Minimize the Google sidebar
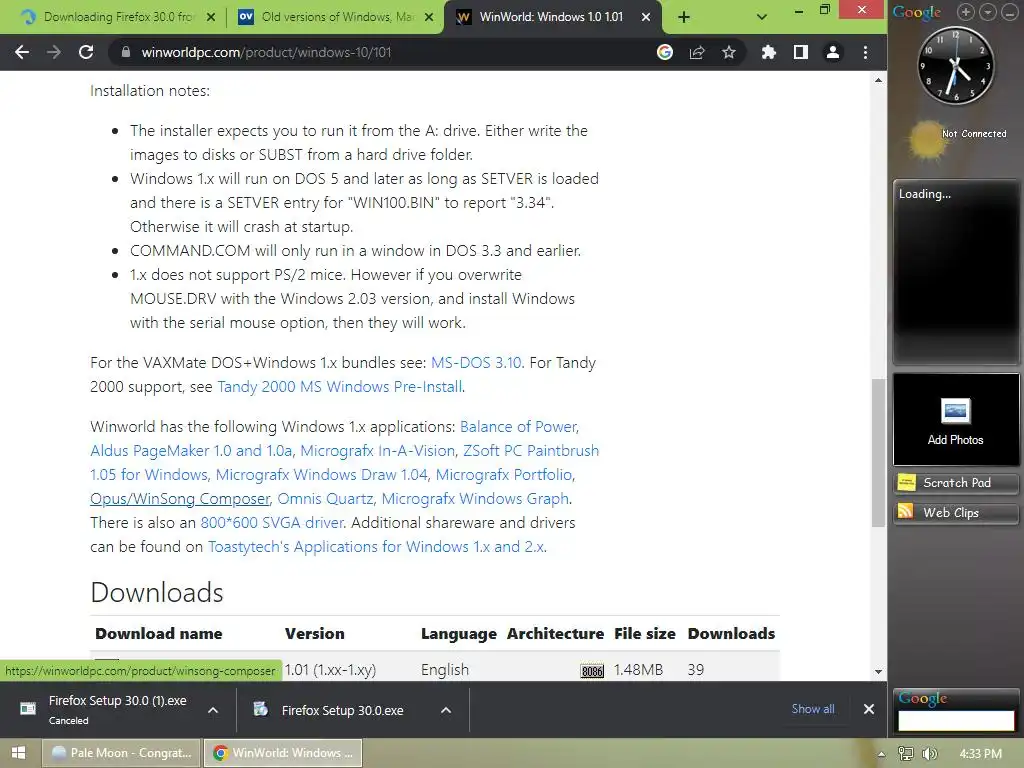The image size is (1024, 768). click(1009, 11)
